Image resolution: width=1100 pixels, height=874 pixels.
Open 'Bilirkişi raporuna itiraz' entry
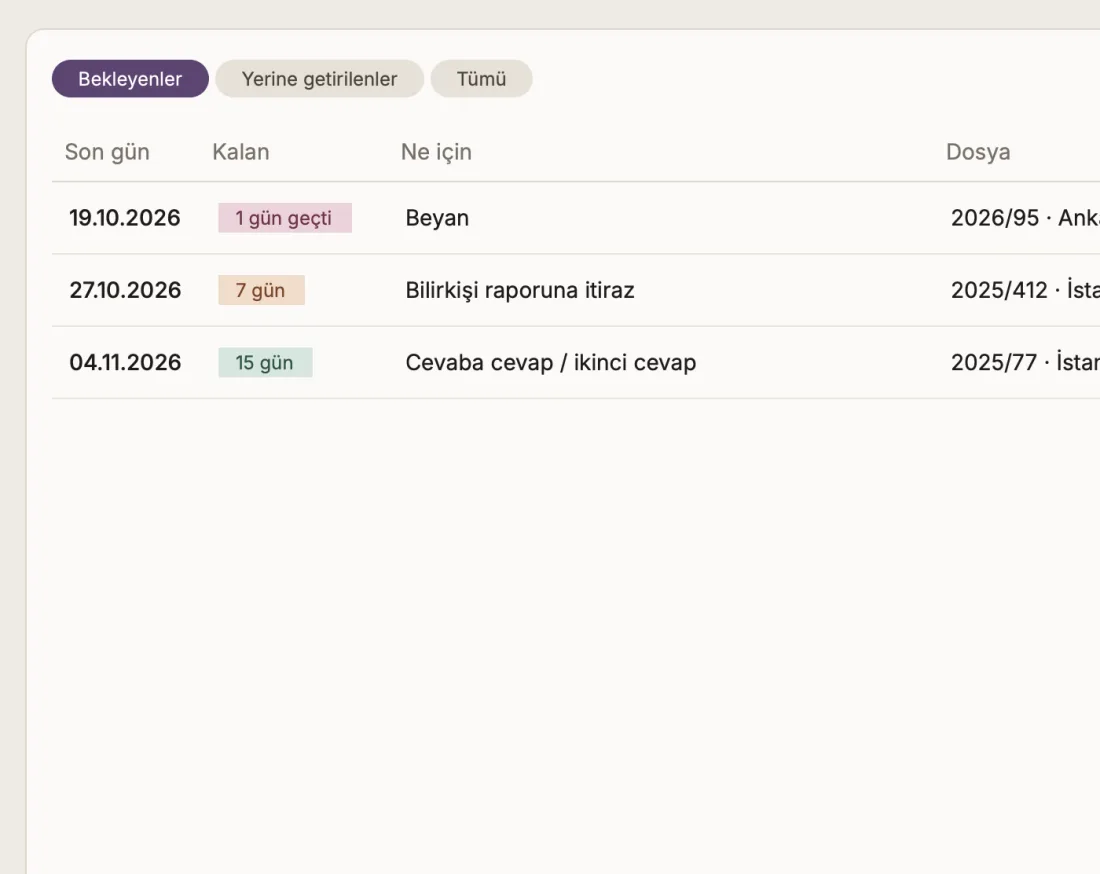tap(520, 290)
